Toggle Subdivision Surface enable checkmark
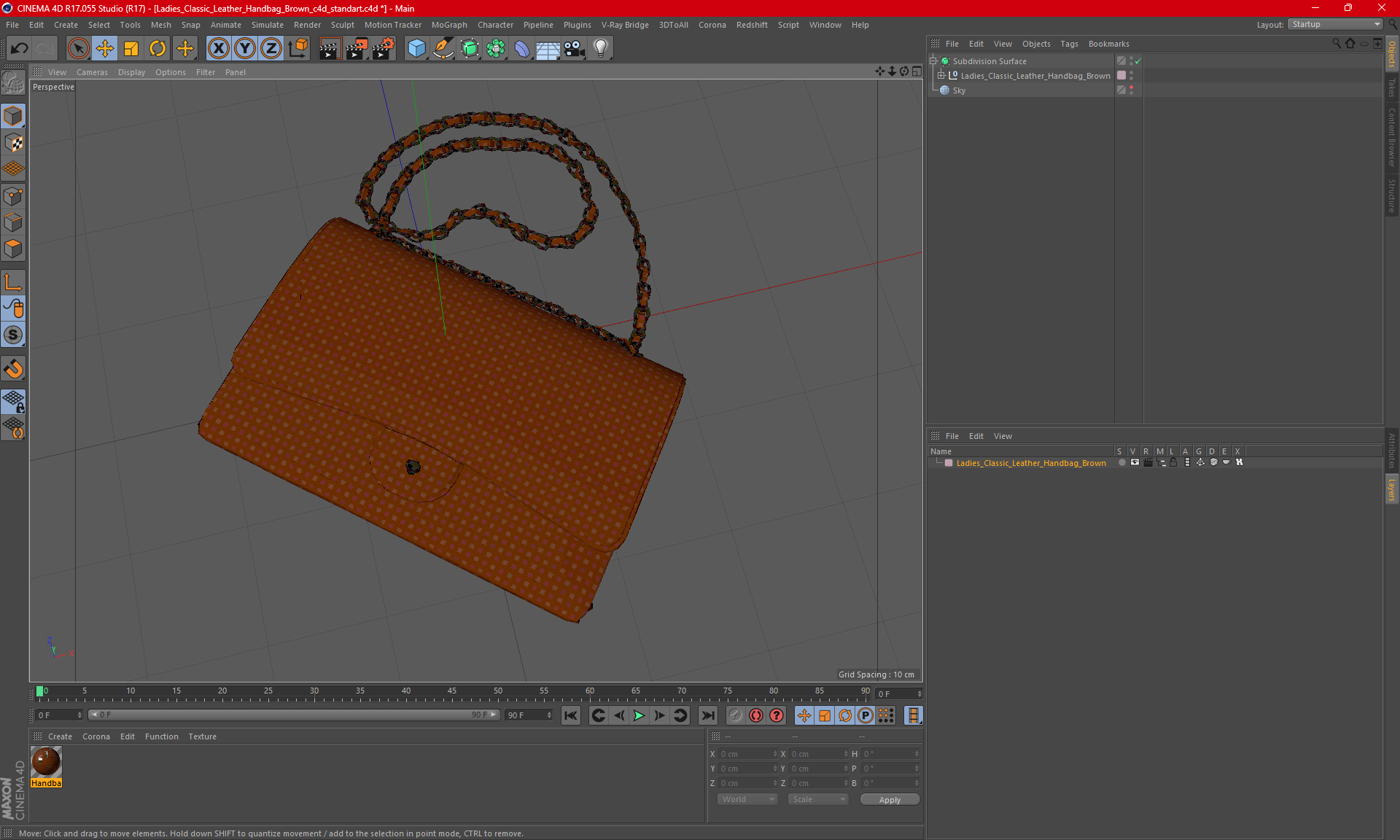 point(1138,61)
